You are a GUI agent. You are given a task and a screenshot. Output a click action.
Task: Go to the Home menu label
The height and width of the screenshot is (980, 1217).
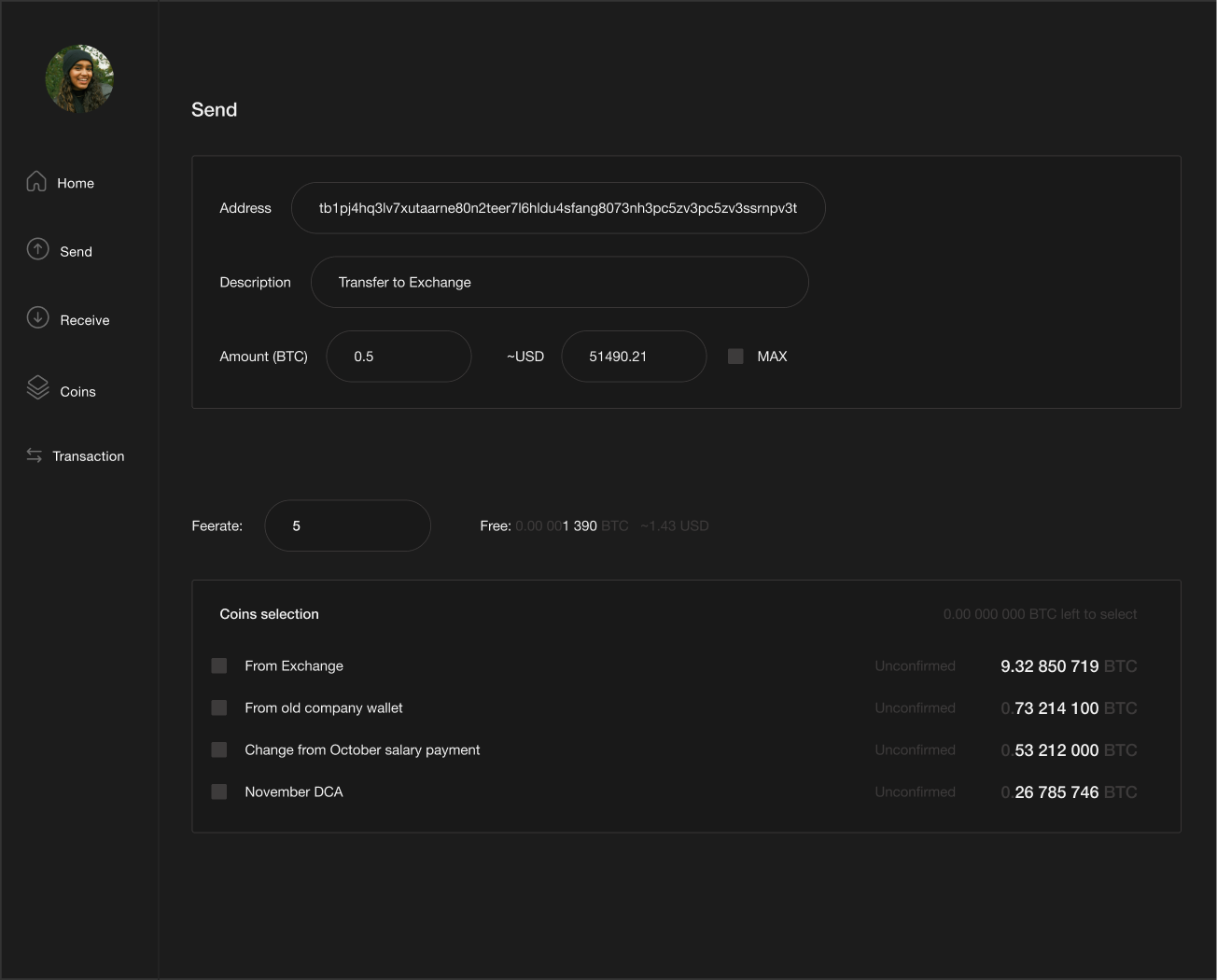[76, 183]
